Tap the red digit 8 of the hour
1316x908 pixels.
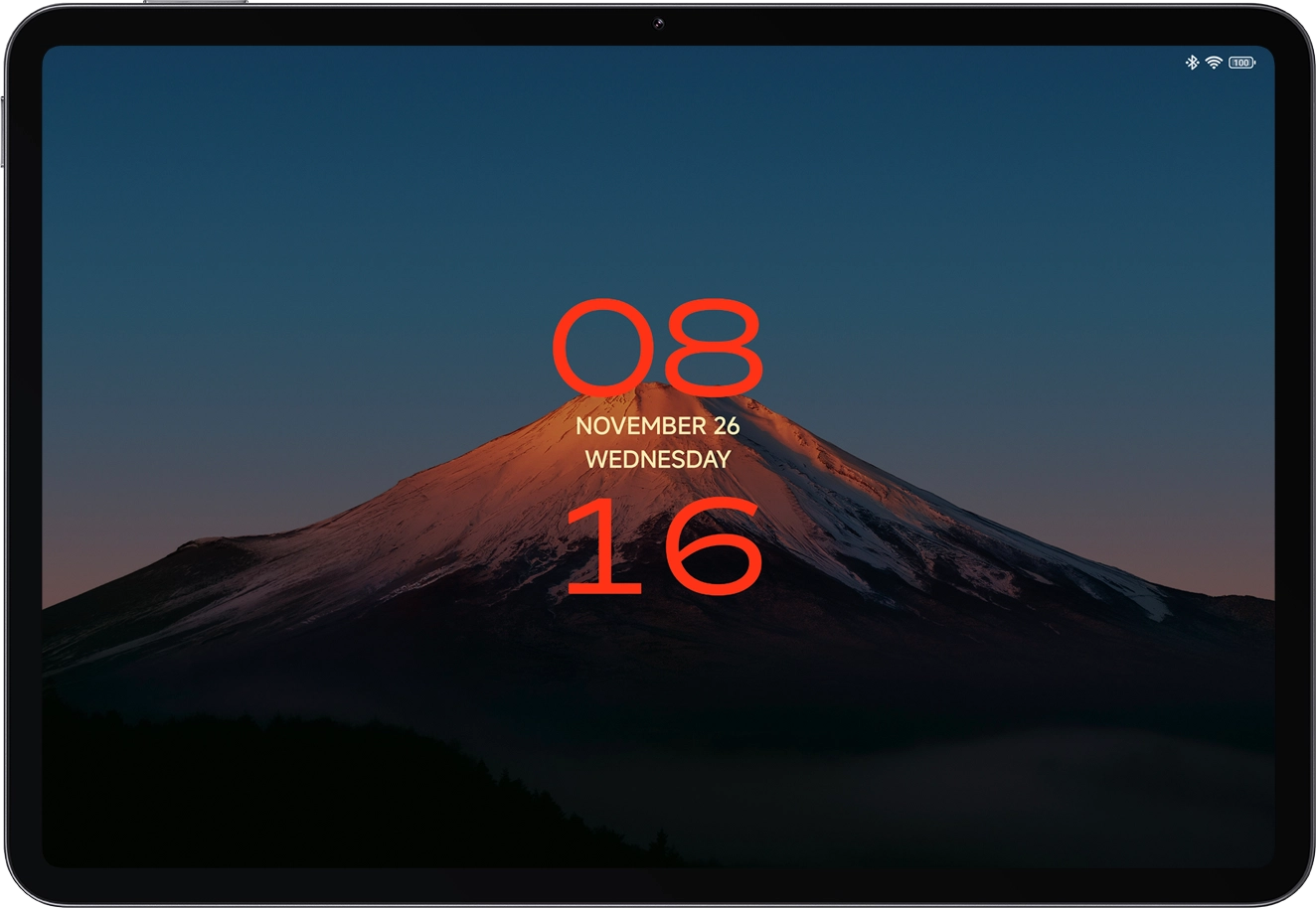point(712,345)
